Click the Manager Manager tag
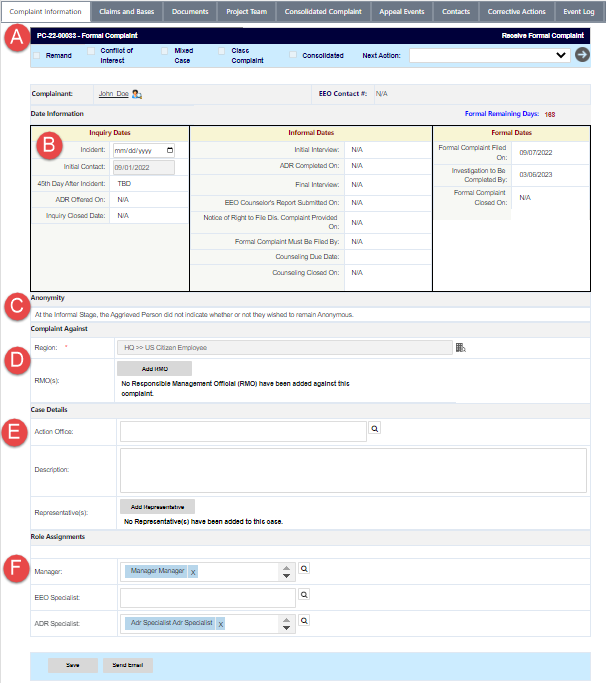 coord(157,571)
